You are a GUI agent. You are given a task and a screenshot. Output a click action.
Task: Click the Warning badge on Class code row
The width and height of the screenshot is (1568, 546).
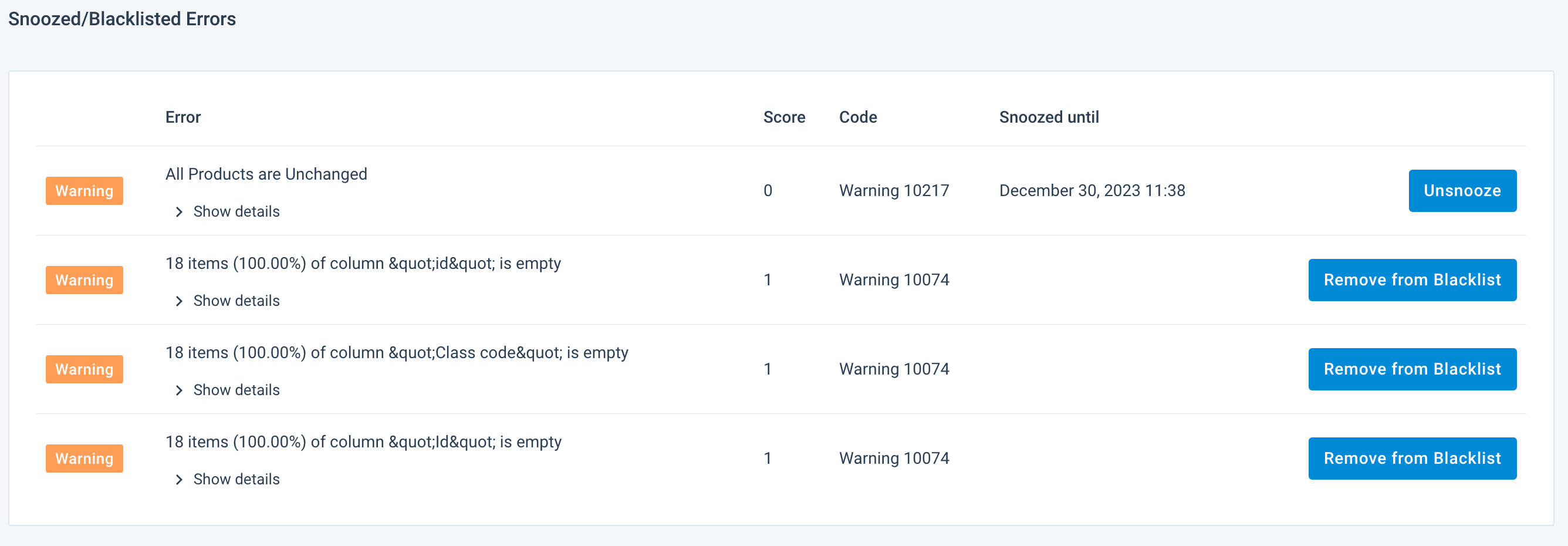click(84, 369)
